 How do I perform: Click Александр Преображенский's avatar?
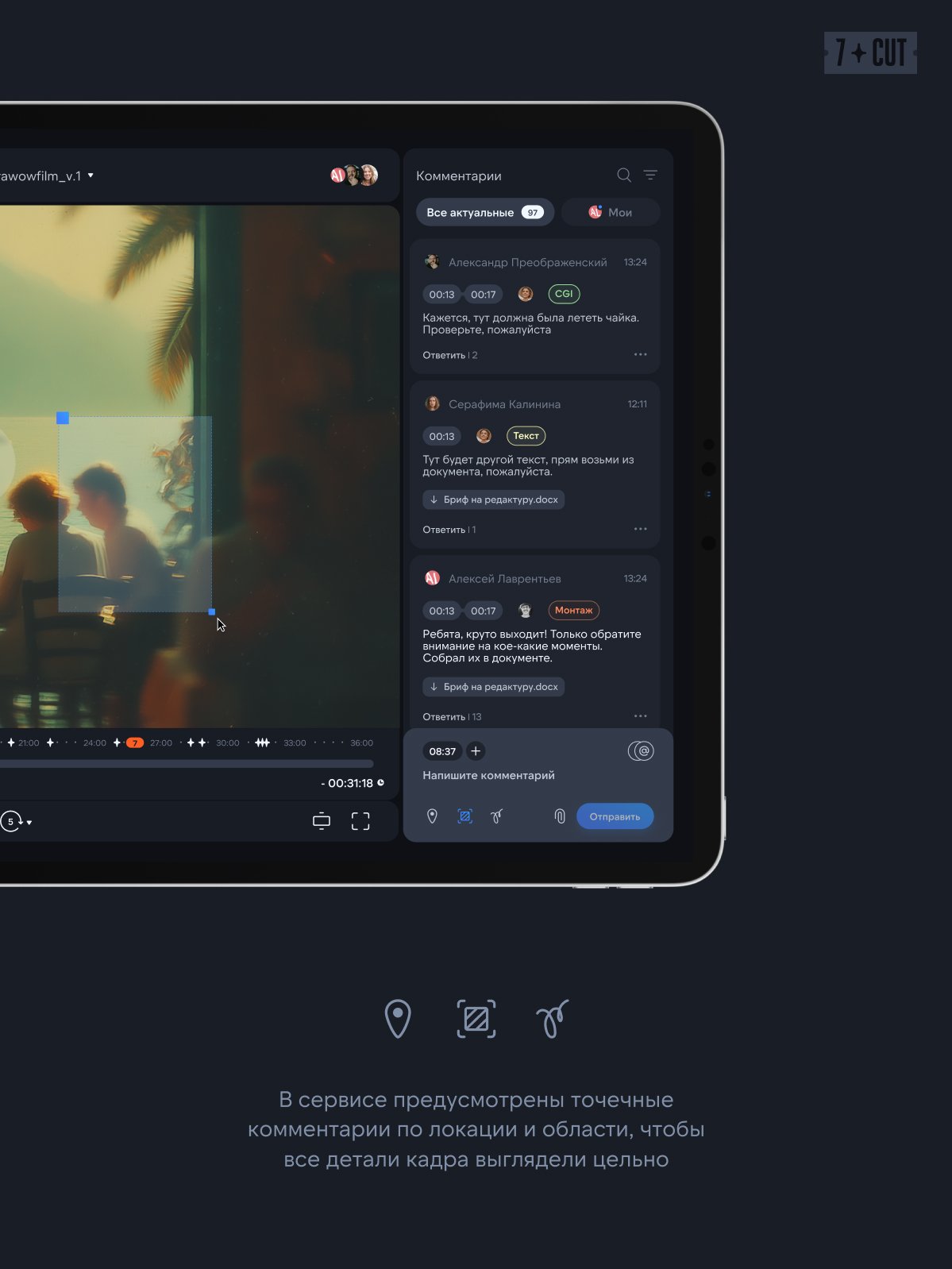coord(432,262)
